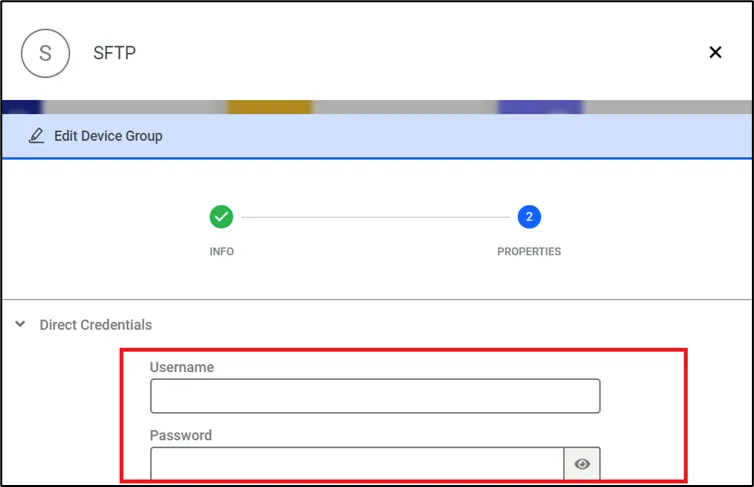Image resolution: width=754 pixels, height=487 pixels.
Task: Focus the Password input field
Action: (357, 463)
